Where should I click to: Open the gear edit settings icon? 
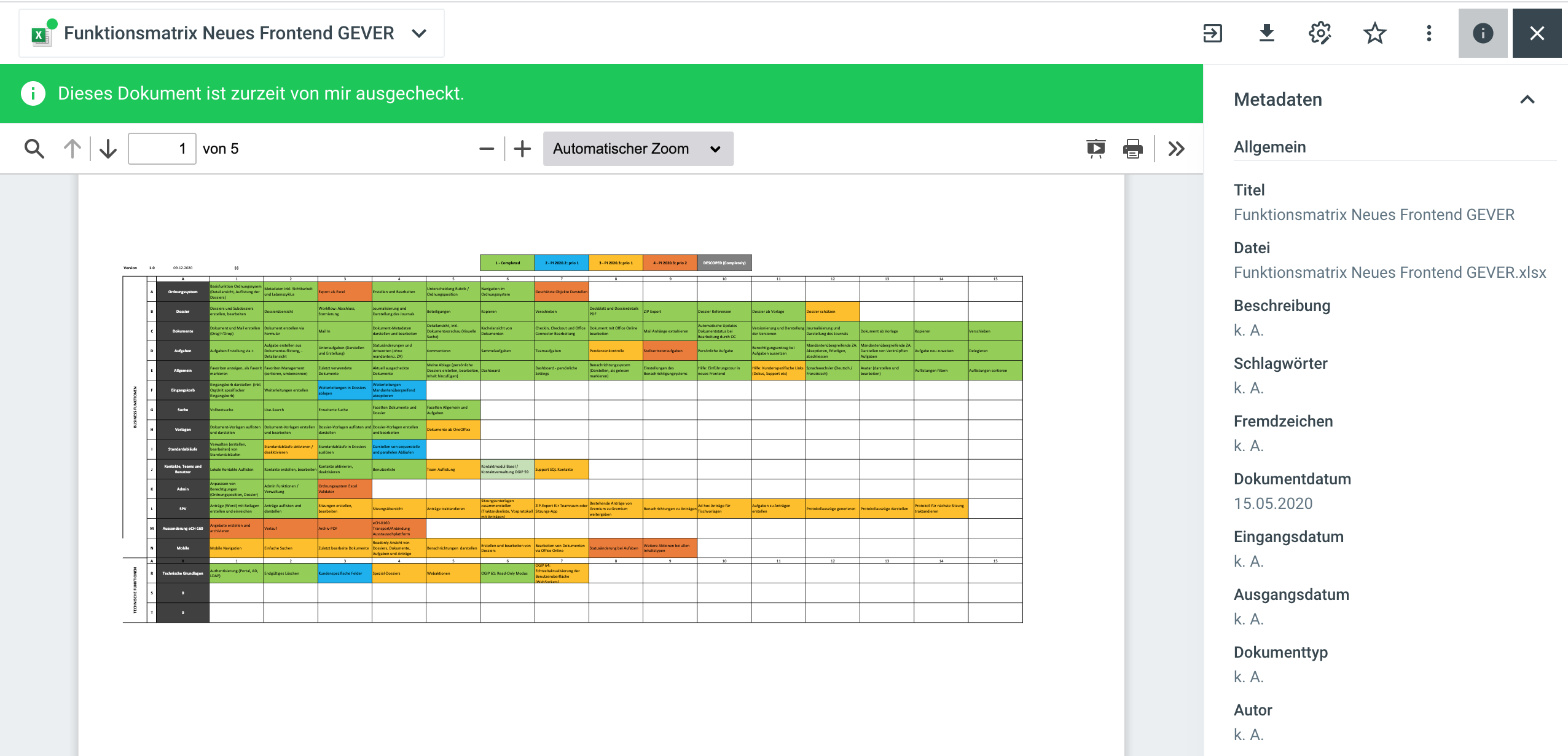1320,33
